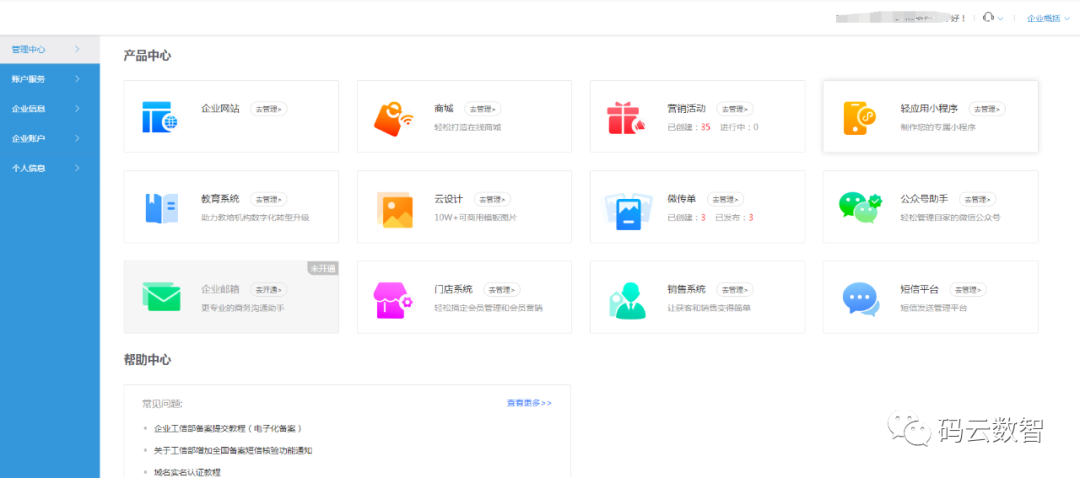Open the 企业网站 product icon
The height and width of the screenshot is (478, 1080).
point(160,116)
